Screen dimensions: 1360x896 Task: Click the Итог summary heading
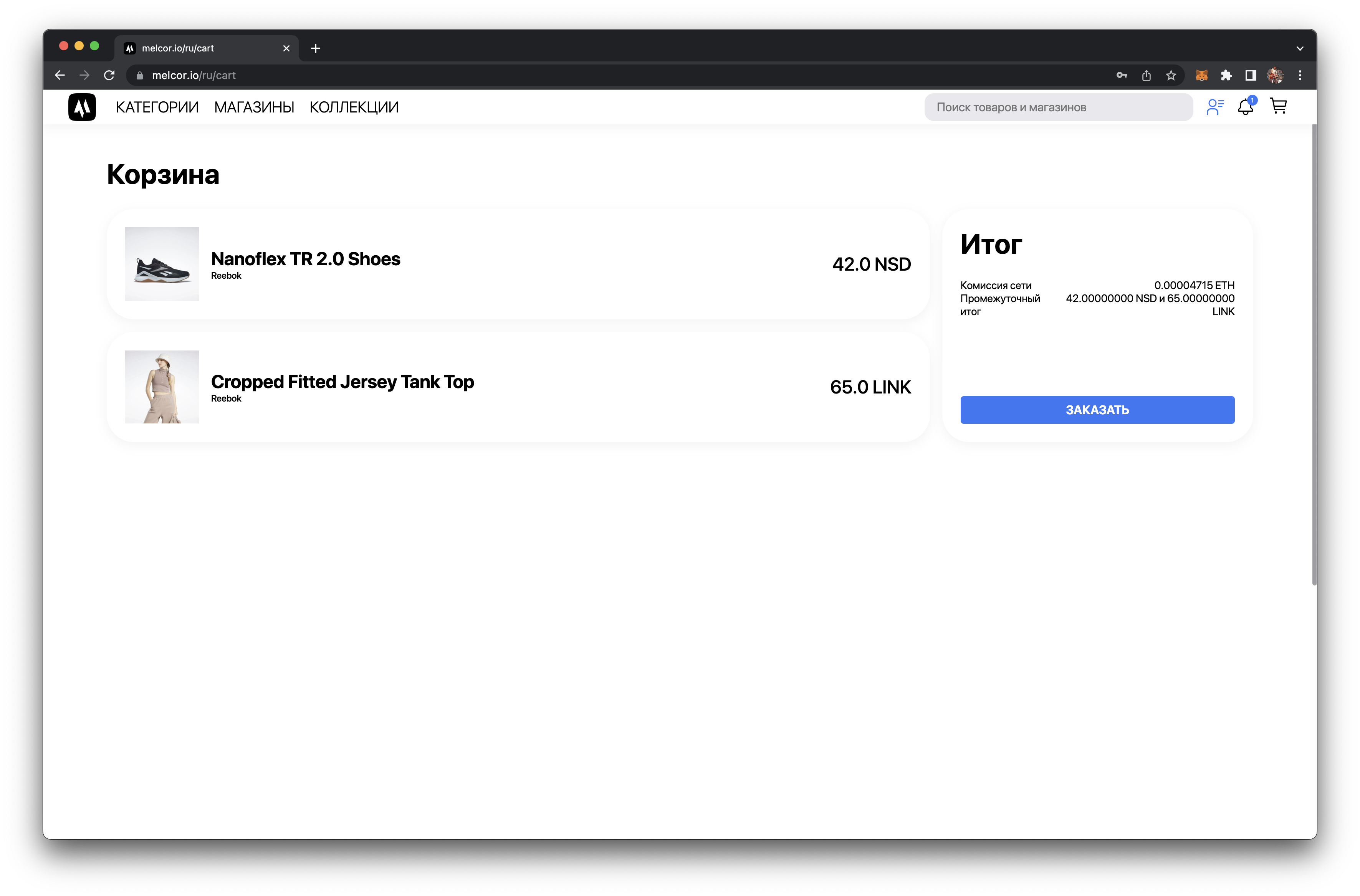(x=991, y=244)
